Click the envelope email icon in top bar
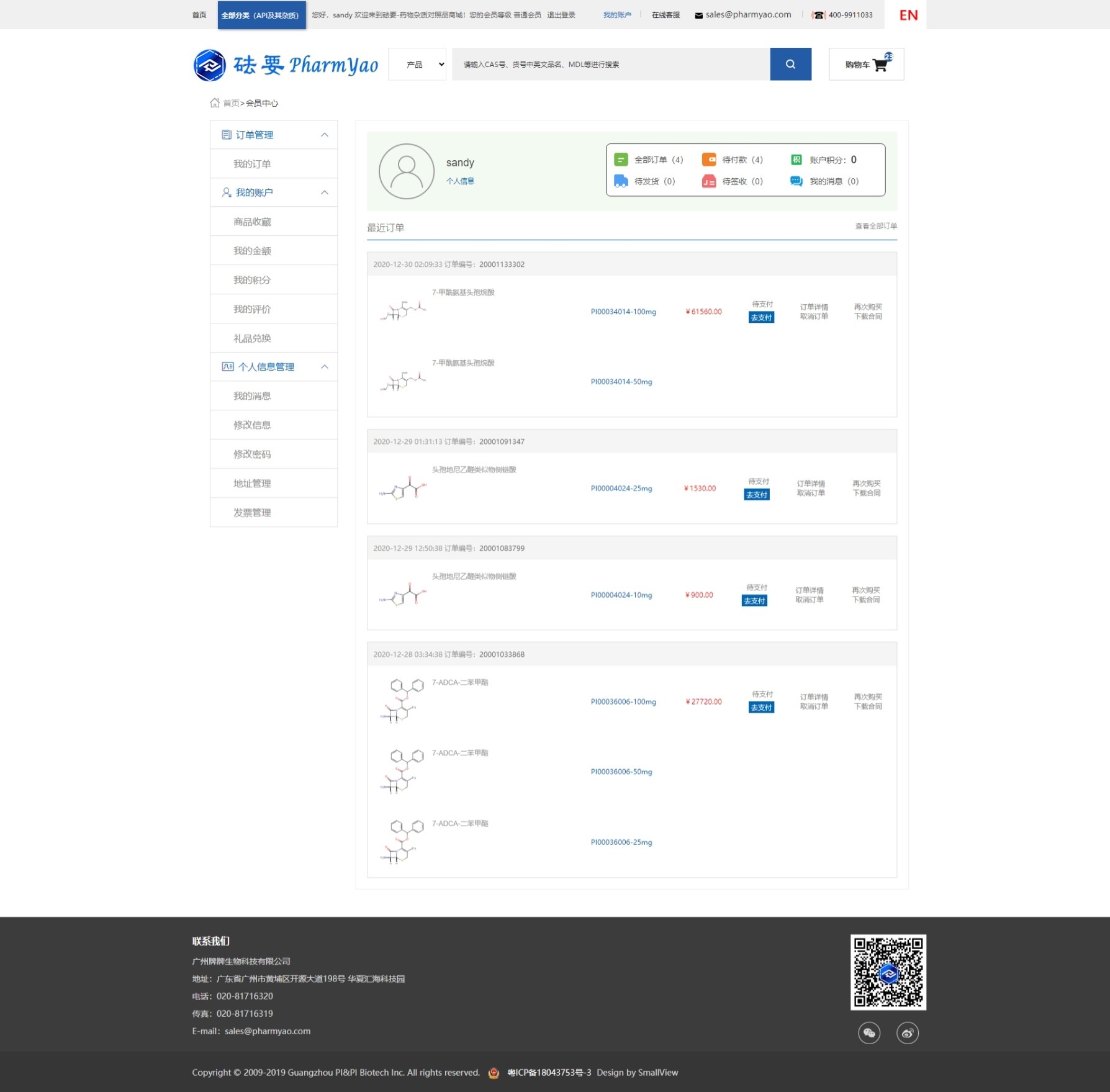 pos(699,16)
